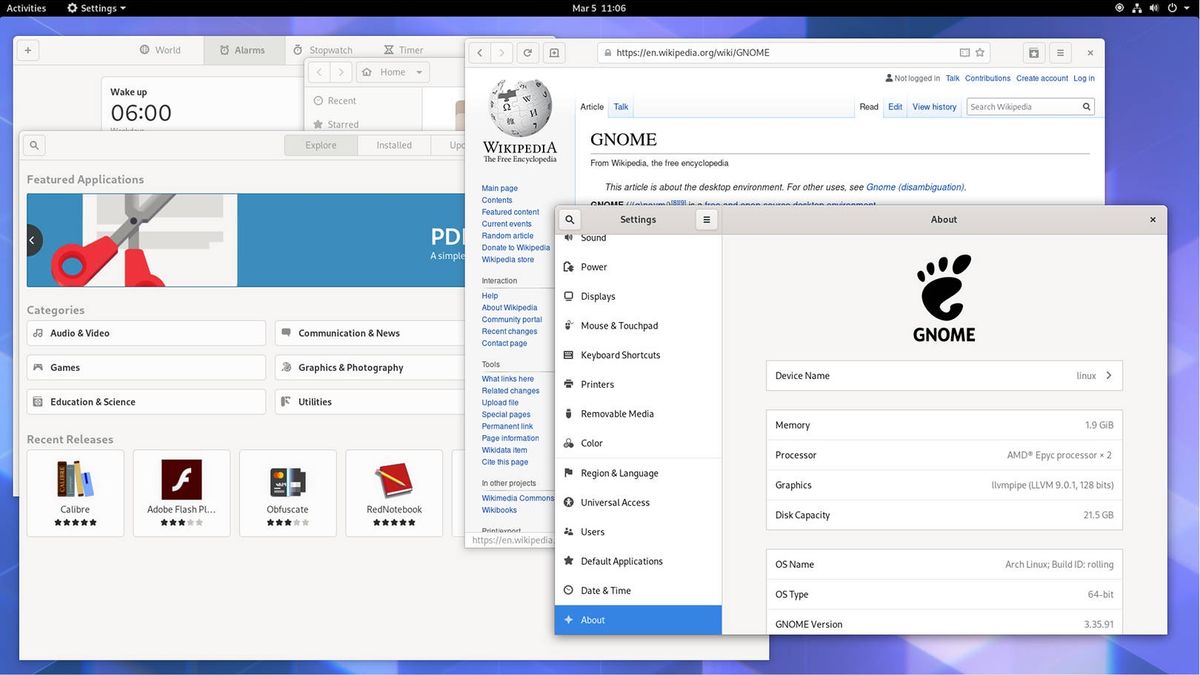Select Wikipedia Article tab
The height and width of the screenshot is (675, 1200).
592,107
